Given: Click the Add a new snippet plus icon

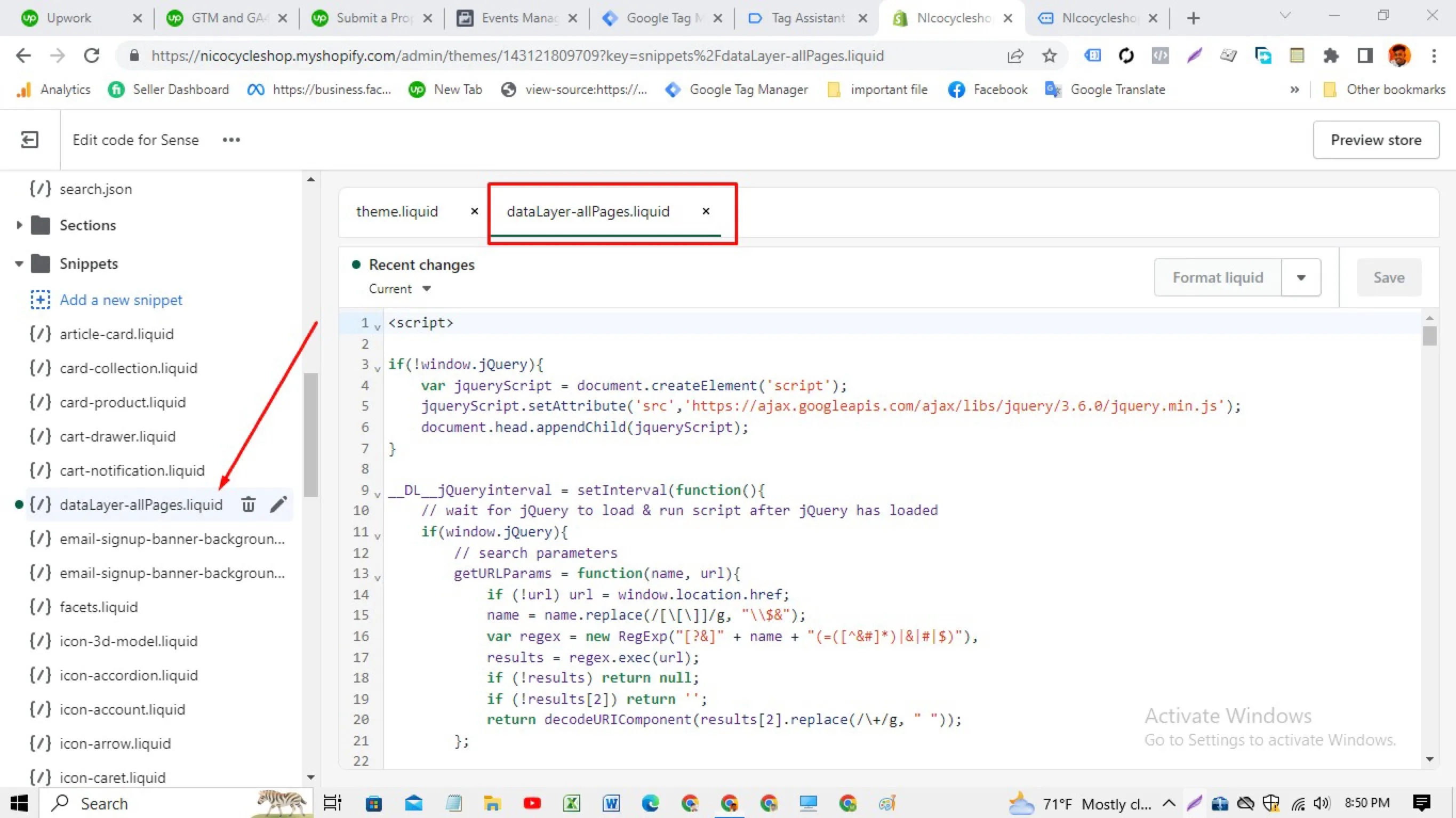Looking at the screenshot, I should tap(40, 300).
